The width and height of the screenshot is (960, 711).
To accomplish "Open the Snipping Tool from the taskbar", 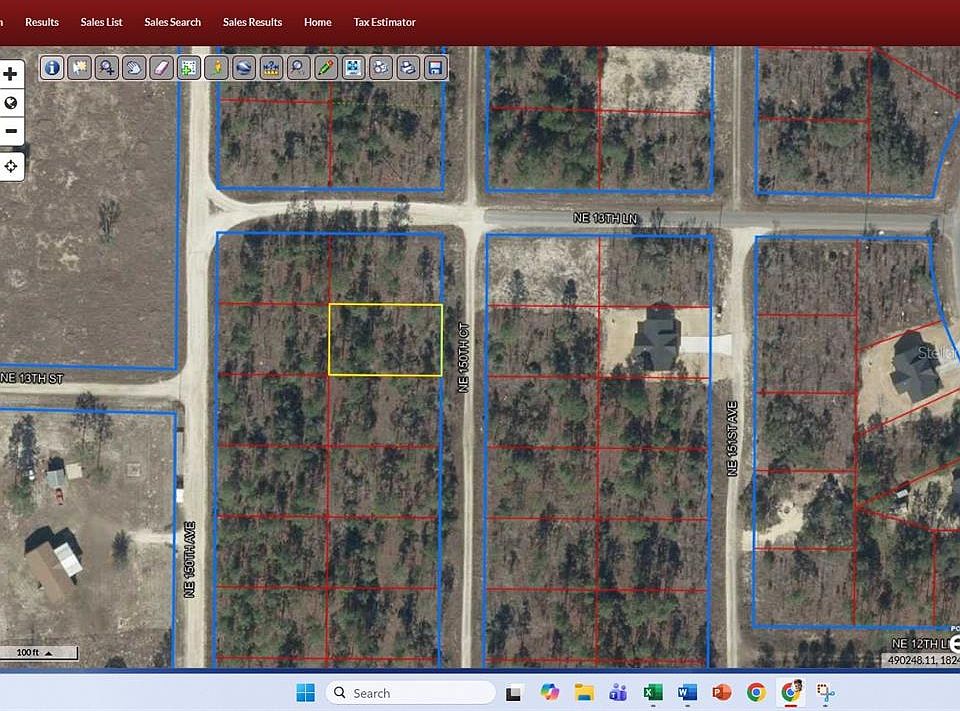I will point(826,693).
